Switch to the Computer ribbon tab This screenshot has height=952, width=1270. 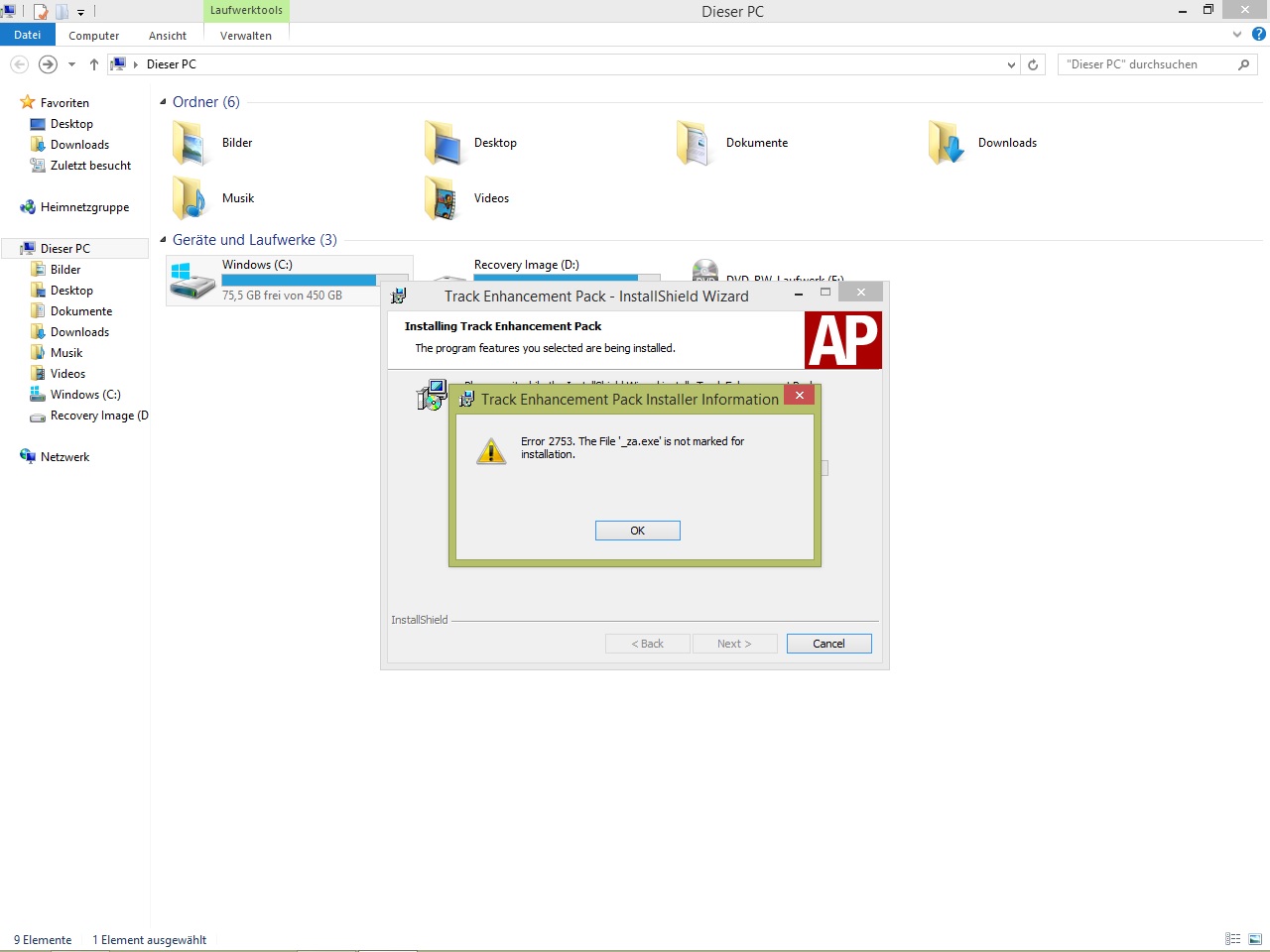pyautogui.click(x=94, y=36)
